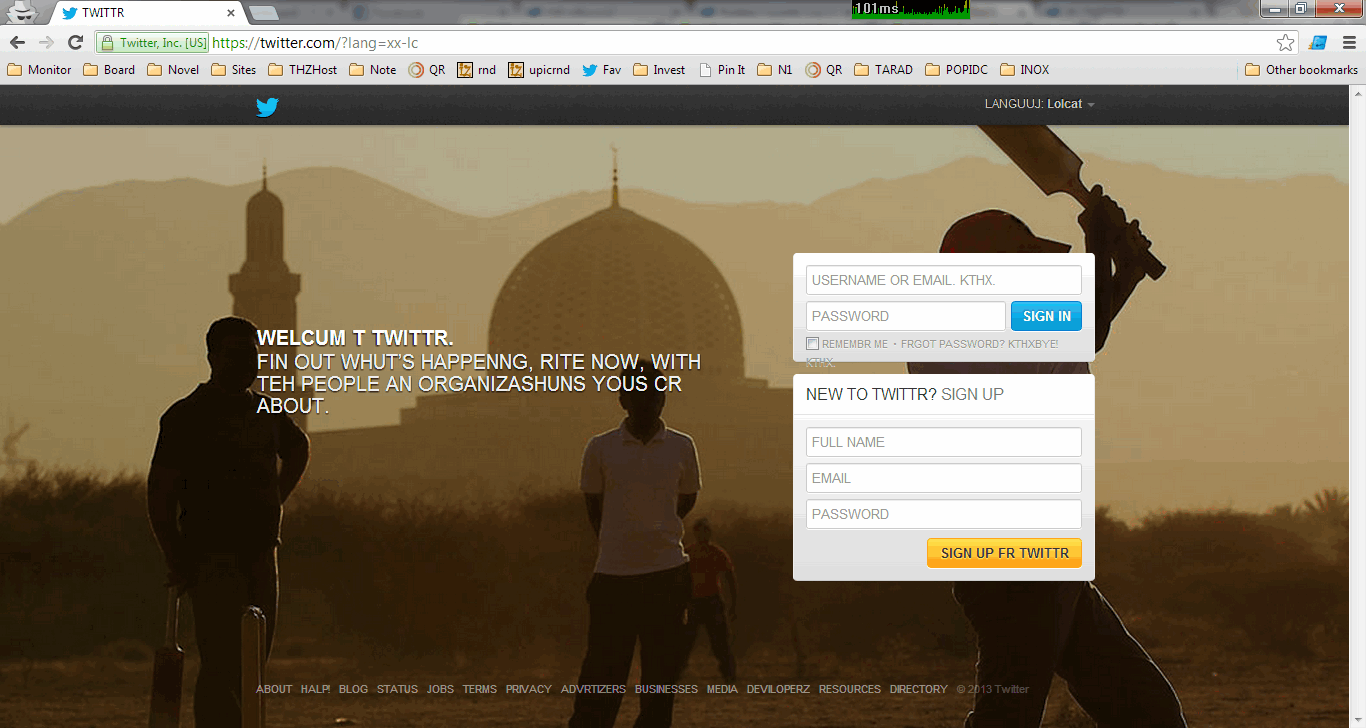
Task: Open the Novel bookmarks folder
Action: 173,70
